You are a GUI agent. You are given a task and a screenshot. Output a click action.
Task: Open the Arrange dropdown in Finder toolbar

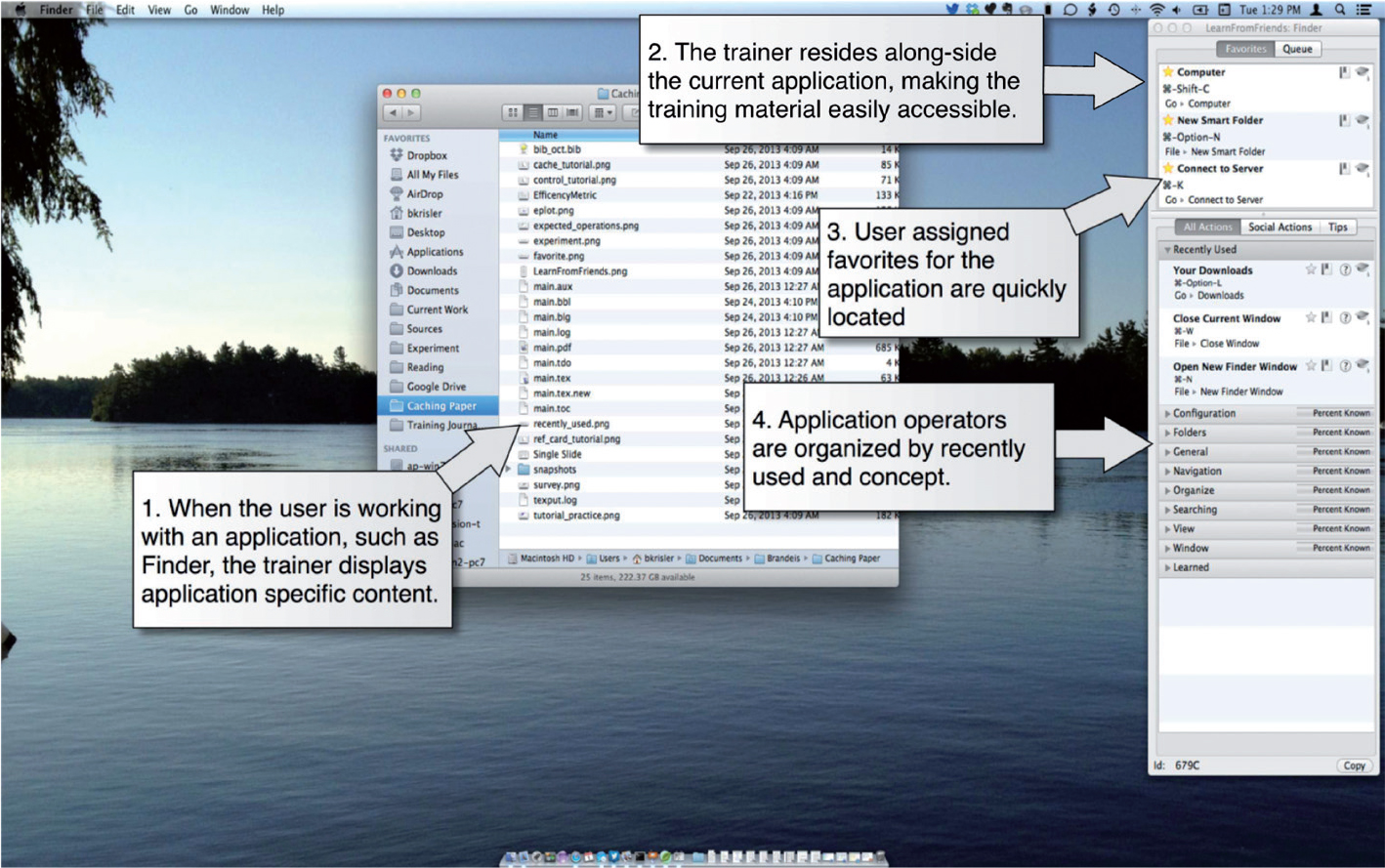(x=604, y=113)
